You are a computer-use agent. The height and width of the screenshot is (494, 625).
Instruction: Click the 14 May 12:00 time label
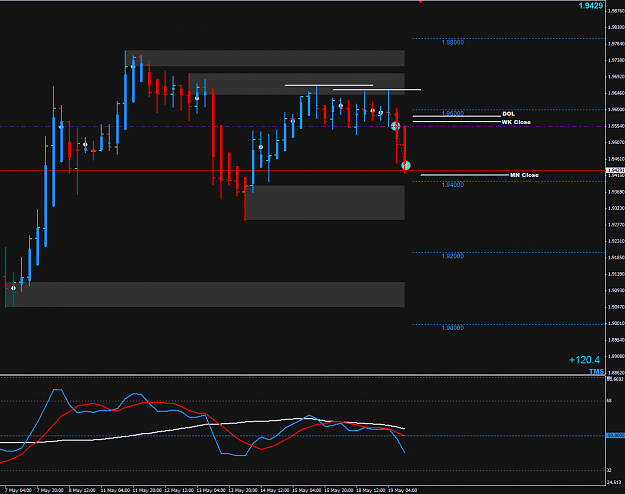(x=275, y=490)
